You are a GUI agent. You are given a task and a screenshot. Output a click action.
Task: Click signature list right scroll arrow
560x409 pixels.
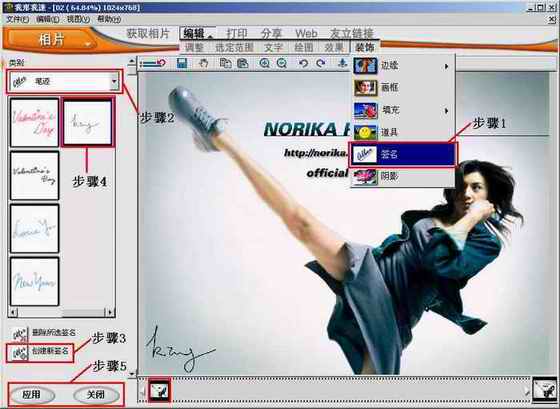(x=110, y=313)
